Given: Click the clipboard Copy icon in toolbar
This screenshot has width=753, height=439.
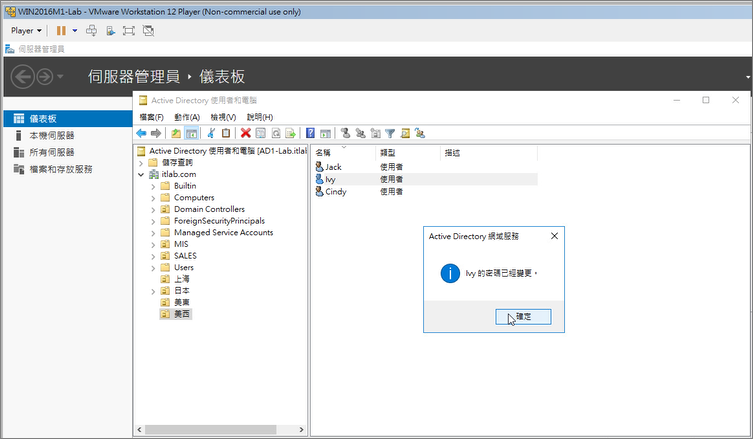Looking at the screenshot, I should (x=226, y=134).
